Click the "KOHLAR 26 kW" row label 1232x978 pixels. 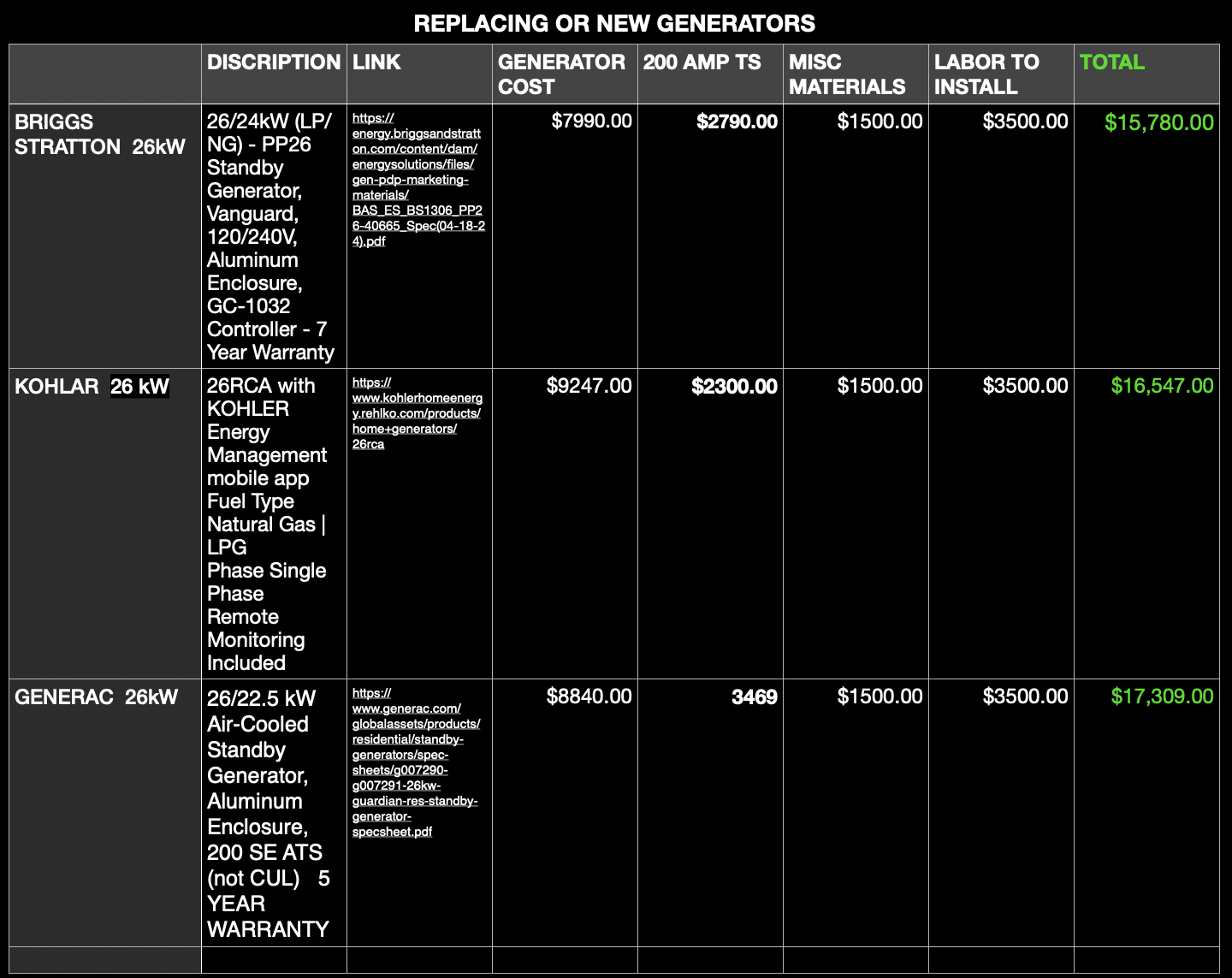[x=92, y=387]
